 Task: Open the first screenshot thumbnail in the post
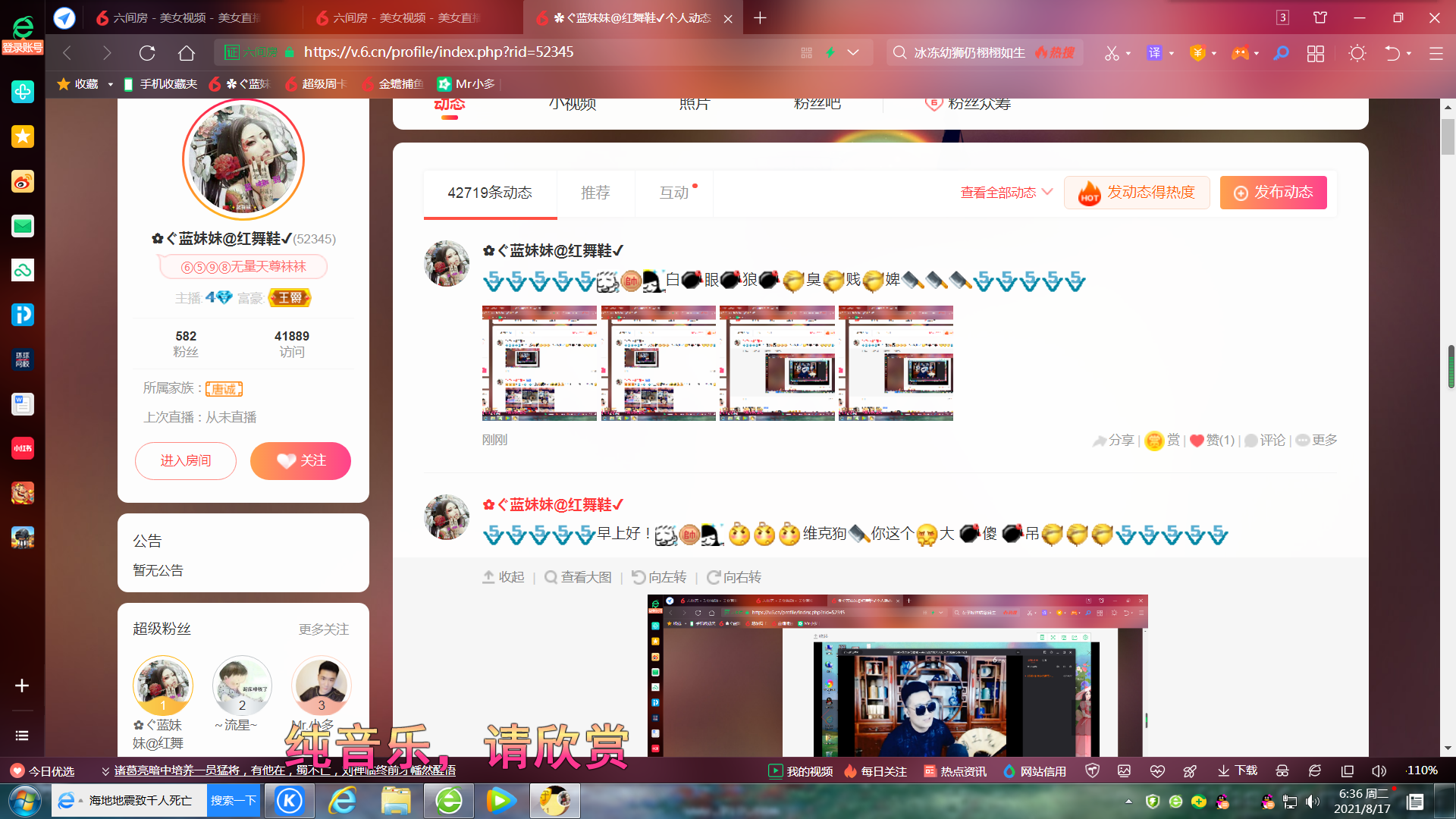coord(539,363)
